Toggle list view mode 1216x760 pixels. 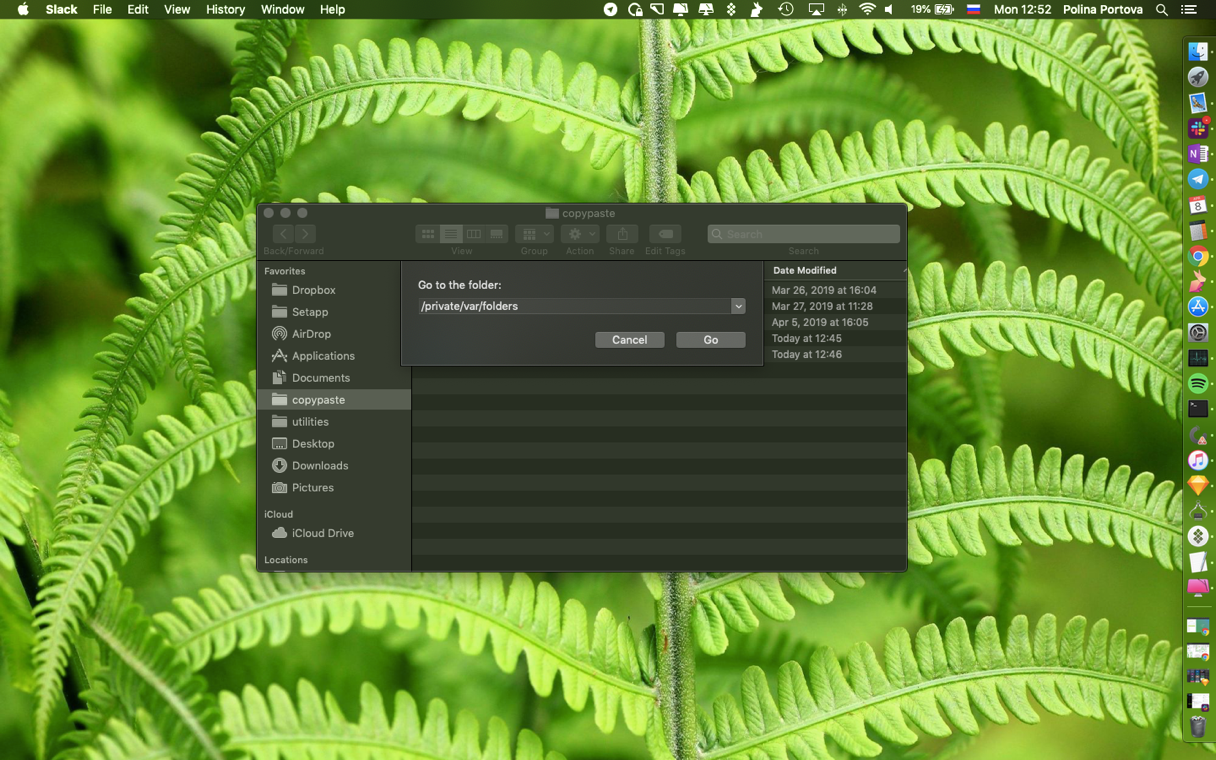[450, 233]
